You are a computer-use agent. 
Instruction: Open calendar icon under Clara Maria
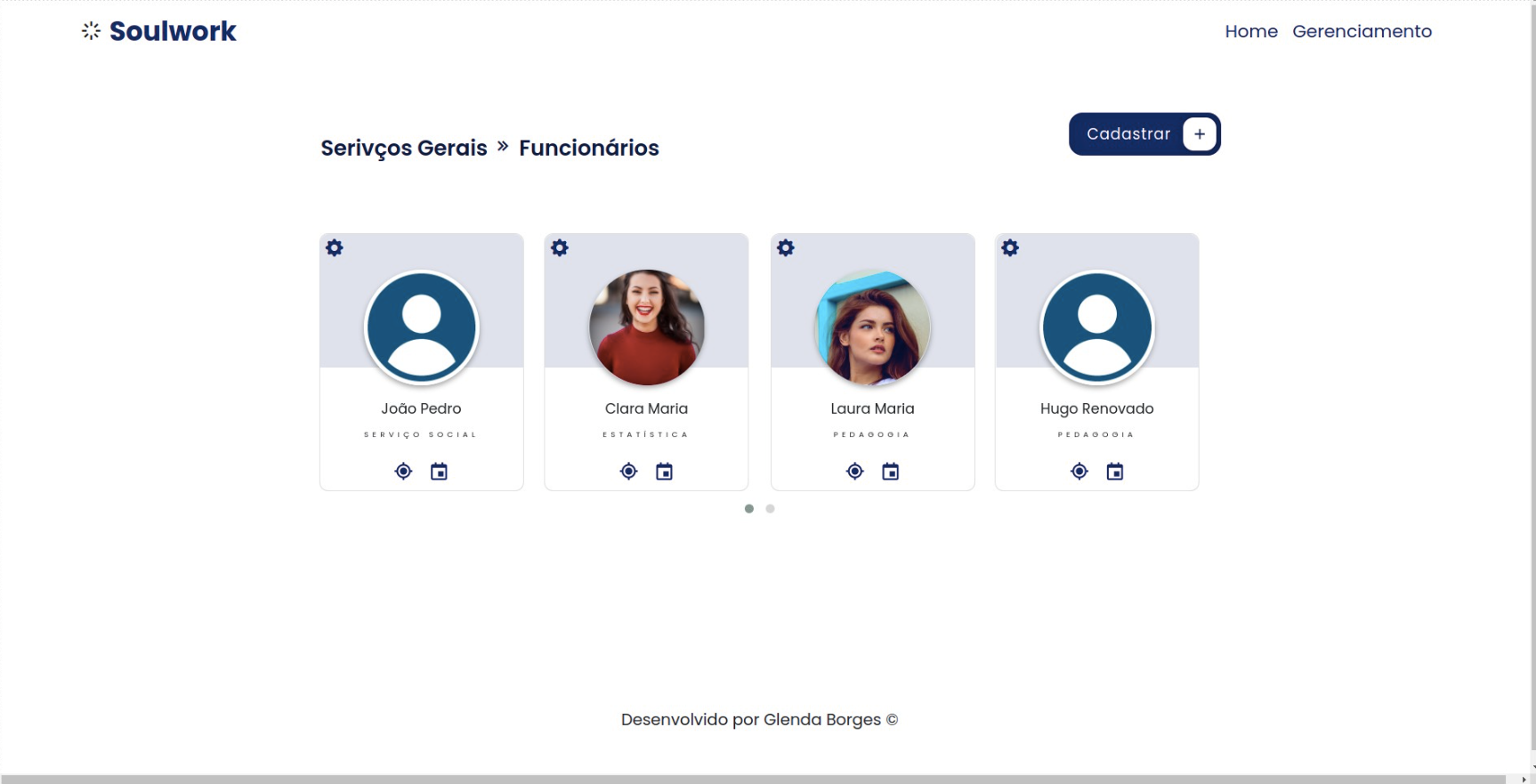click(x=664, y=472)
